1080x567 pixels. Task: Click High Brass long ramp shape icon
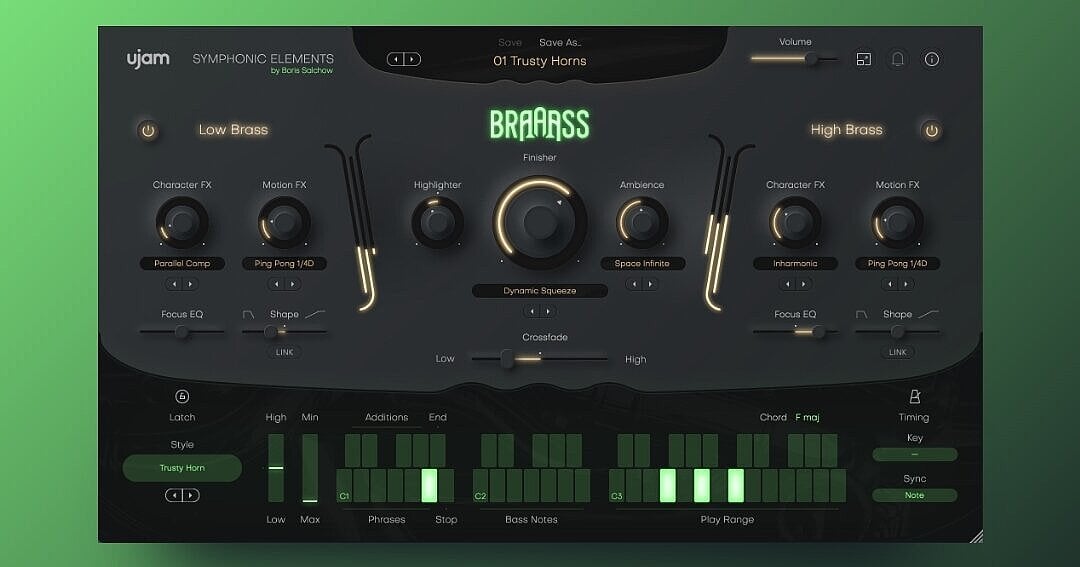pos(928,314)
